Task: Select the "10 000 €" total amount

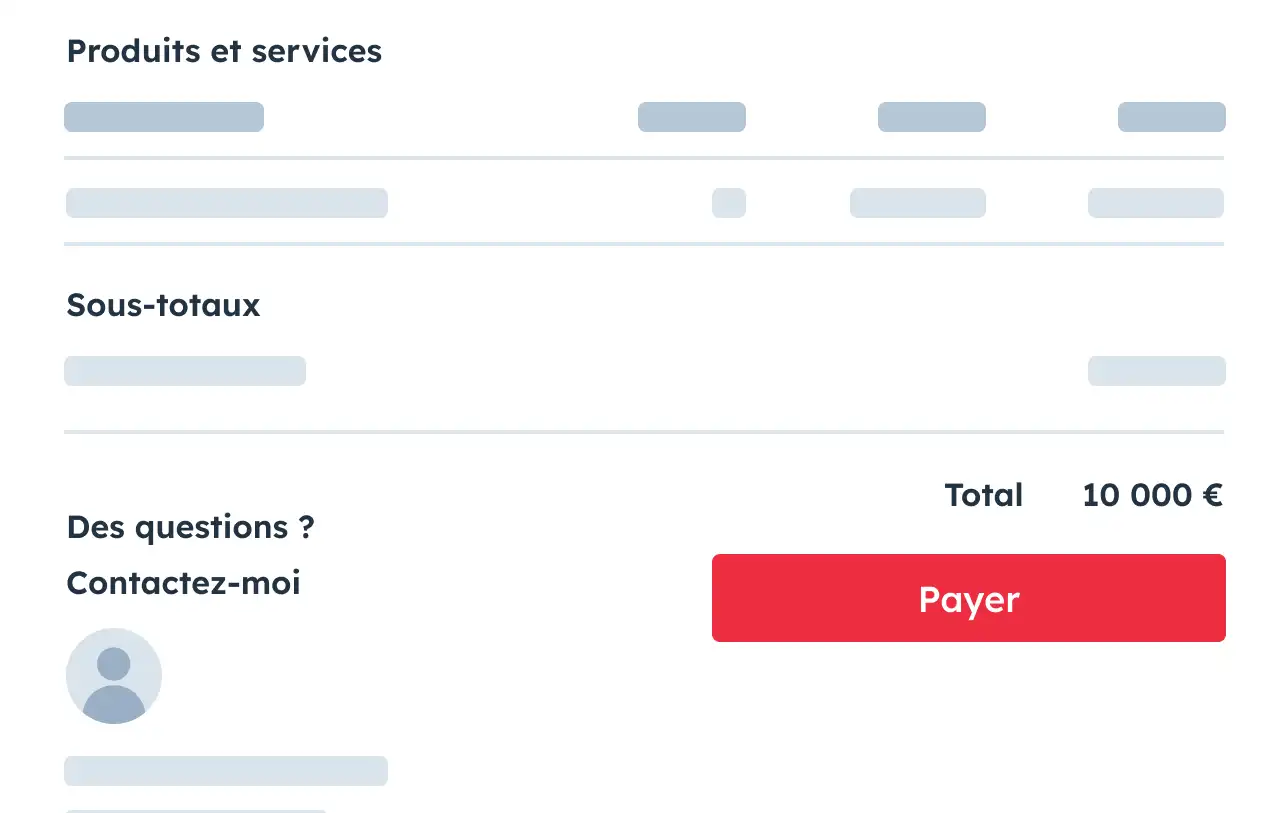Action: click(x=1152, y=495)
